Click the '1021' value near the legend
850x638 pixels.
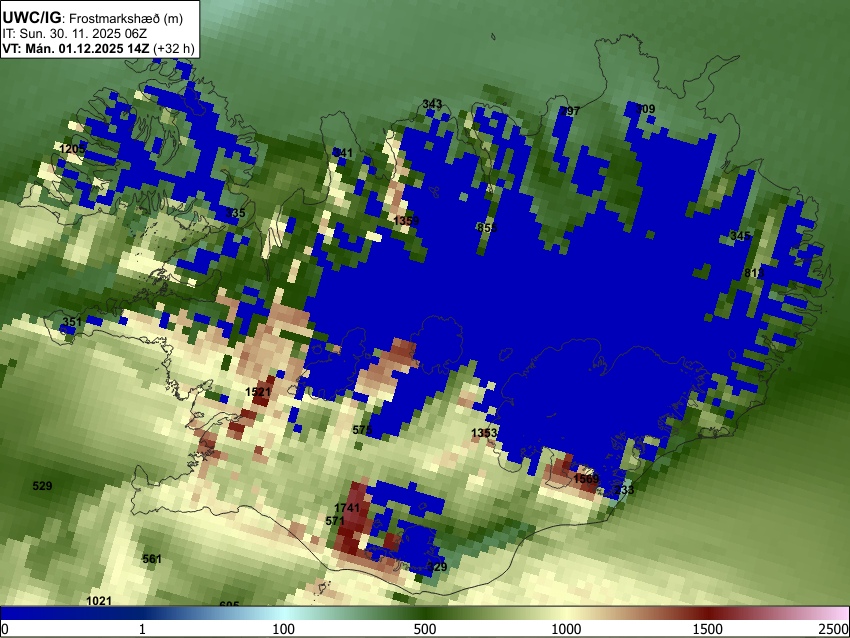point(99,601)
